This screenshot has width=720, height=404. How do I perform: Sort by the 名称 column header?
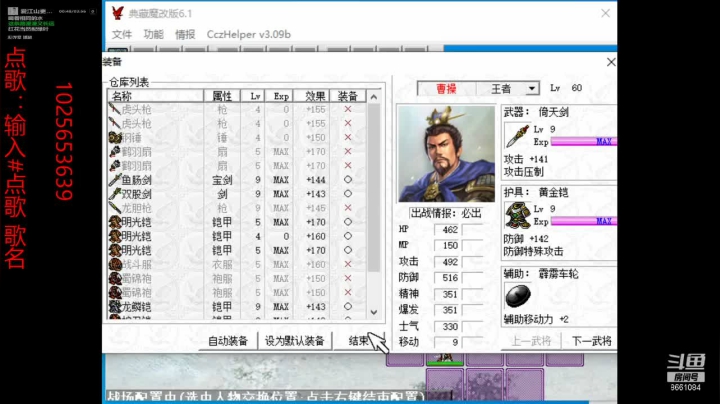[156, 96]
